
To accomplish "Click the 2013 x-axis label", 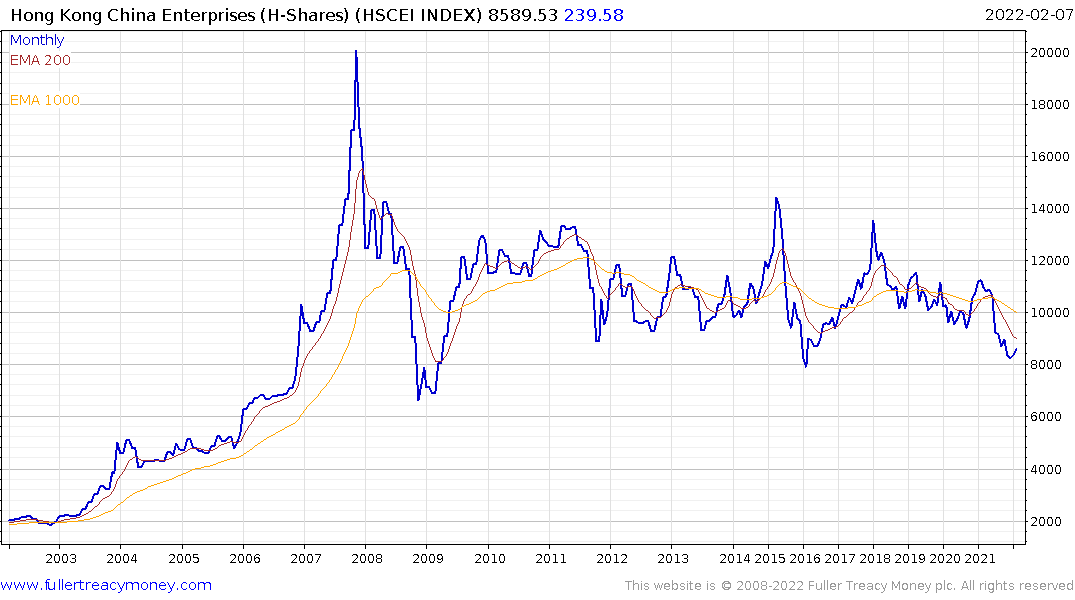I will coord(673,559).
